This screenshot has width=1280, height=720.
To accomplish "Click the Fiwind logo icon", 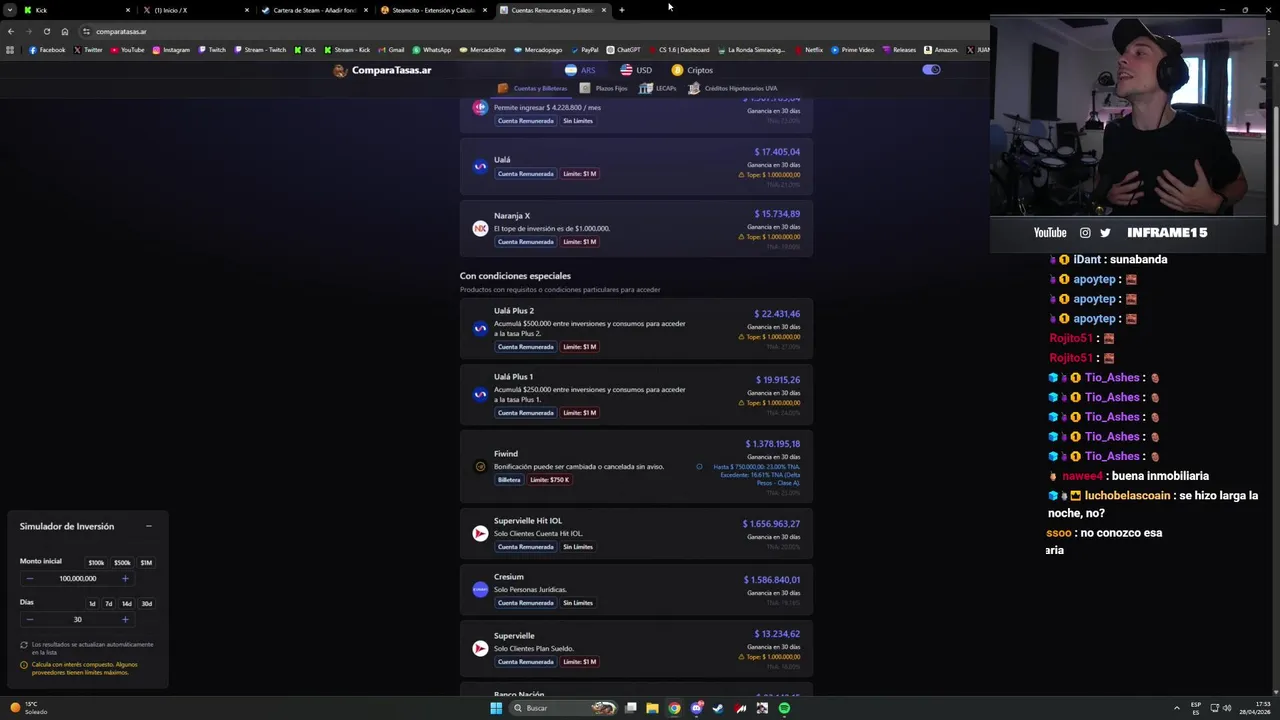I will [480, 466].
